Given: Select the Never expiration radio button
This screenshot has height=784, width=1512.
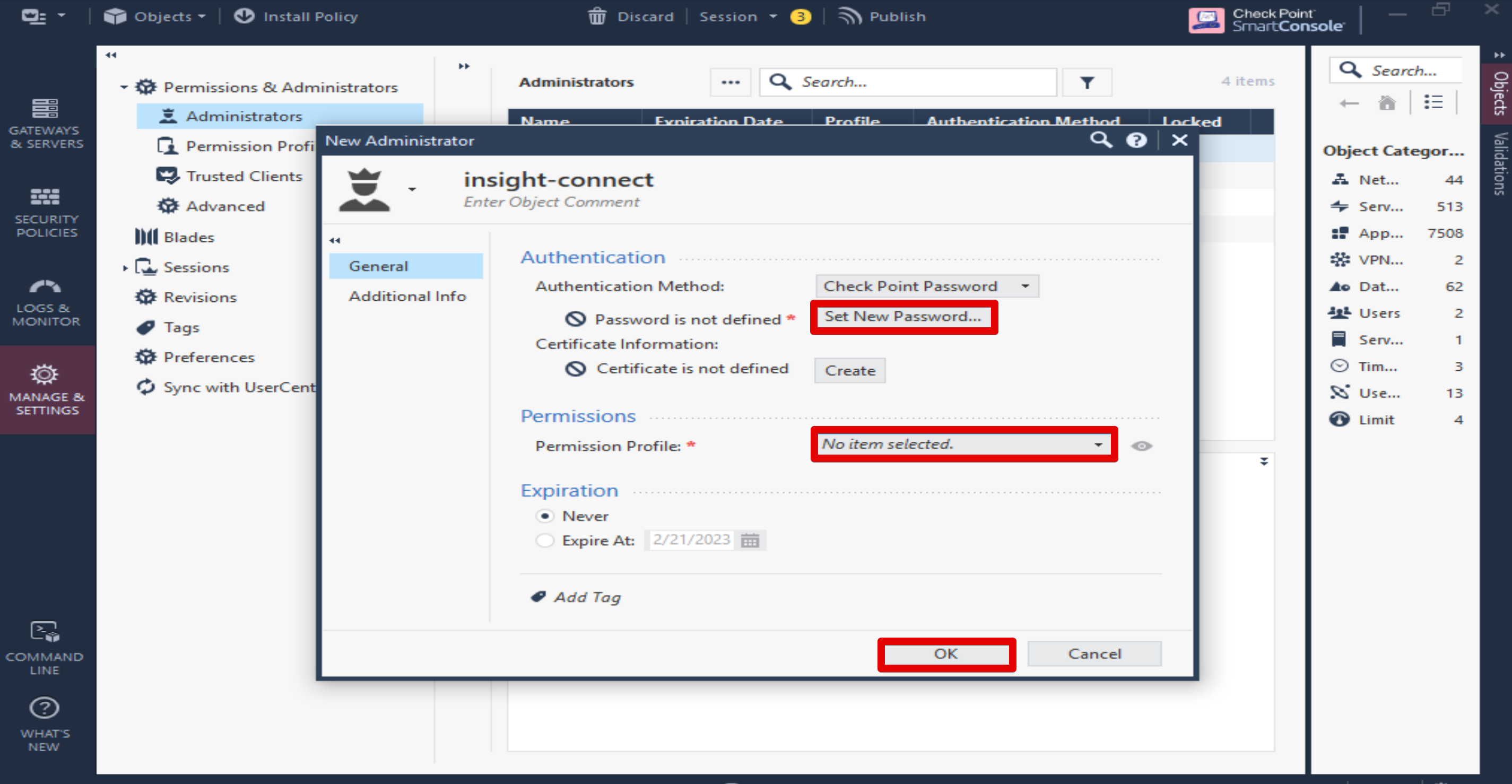Looking at the screenshot, I should coord(545,516).
